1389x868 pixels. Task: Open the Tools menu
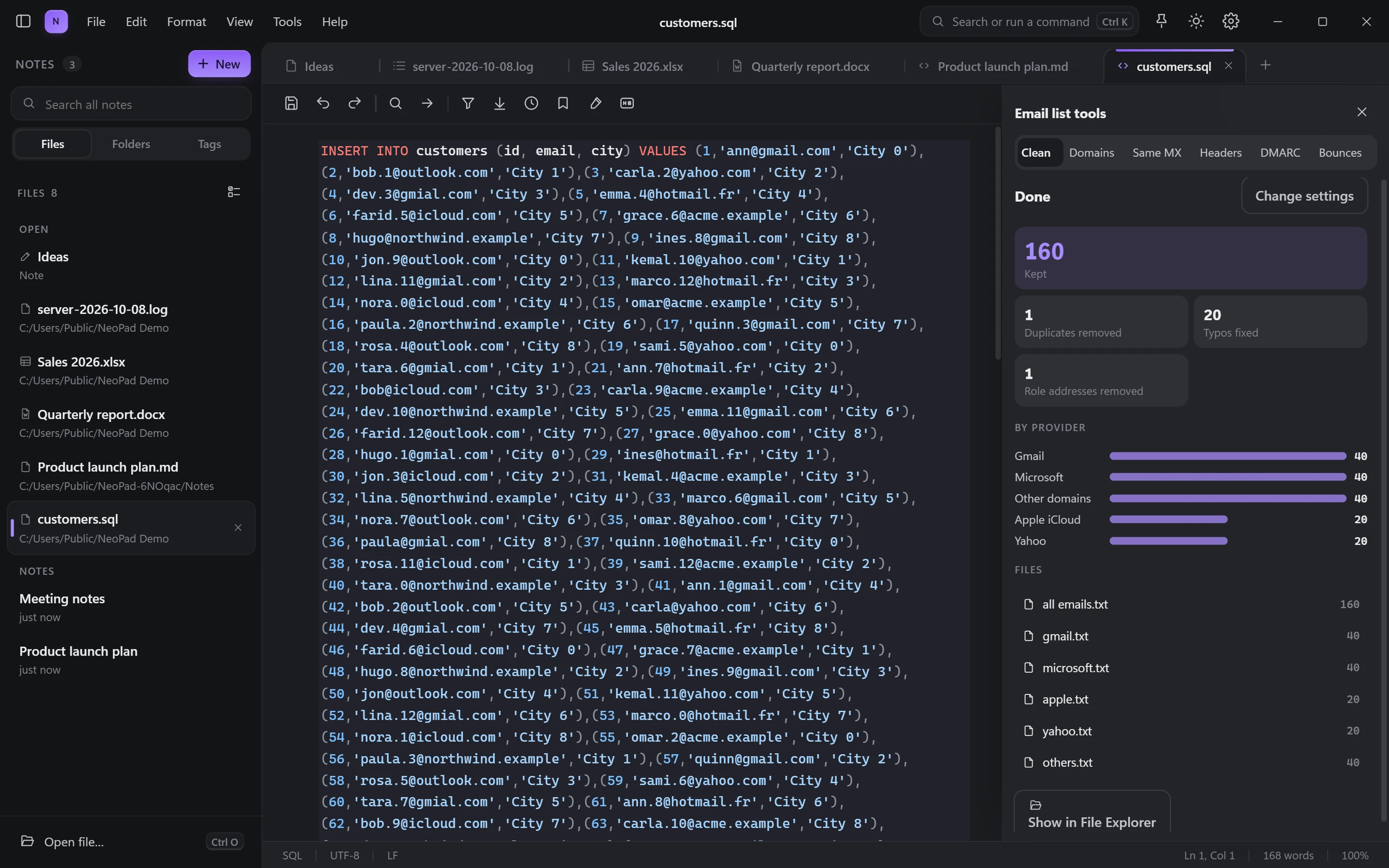(287, 22)
